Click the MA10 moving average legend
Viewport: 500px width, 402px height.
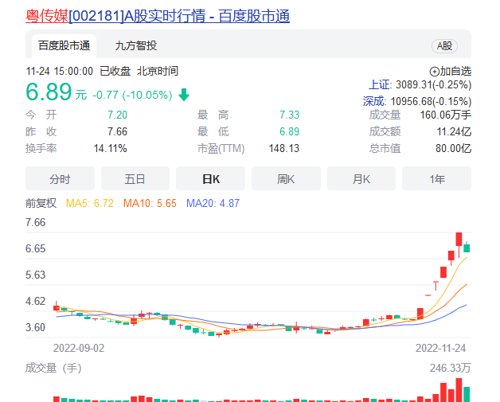(150, 203)
